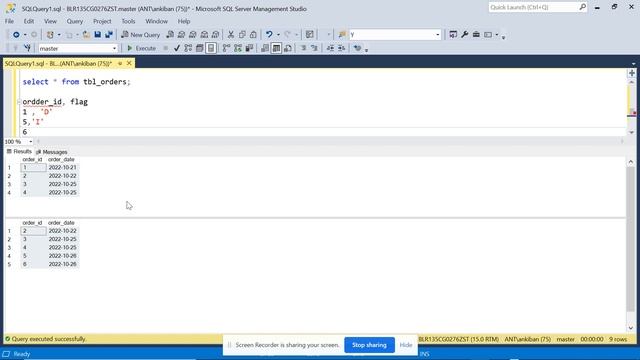Click the Decrease Indent icon
640x360 pixels.
coord(330,48)
